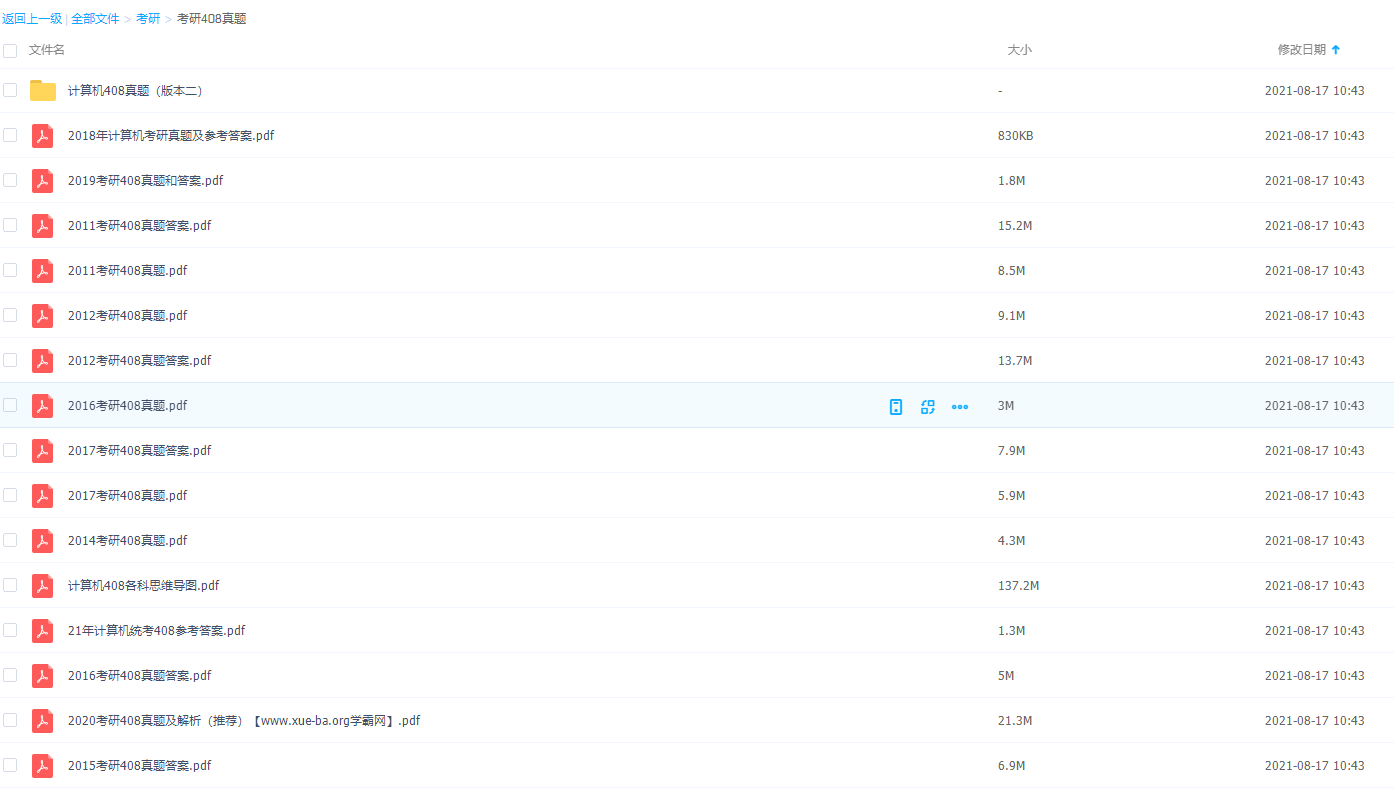The image size is (1394, 788).
Task: Click PDF icon beside 计算机408各科思维导图.pdf
Action: point(42,586)
